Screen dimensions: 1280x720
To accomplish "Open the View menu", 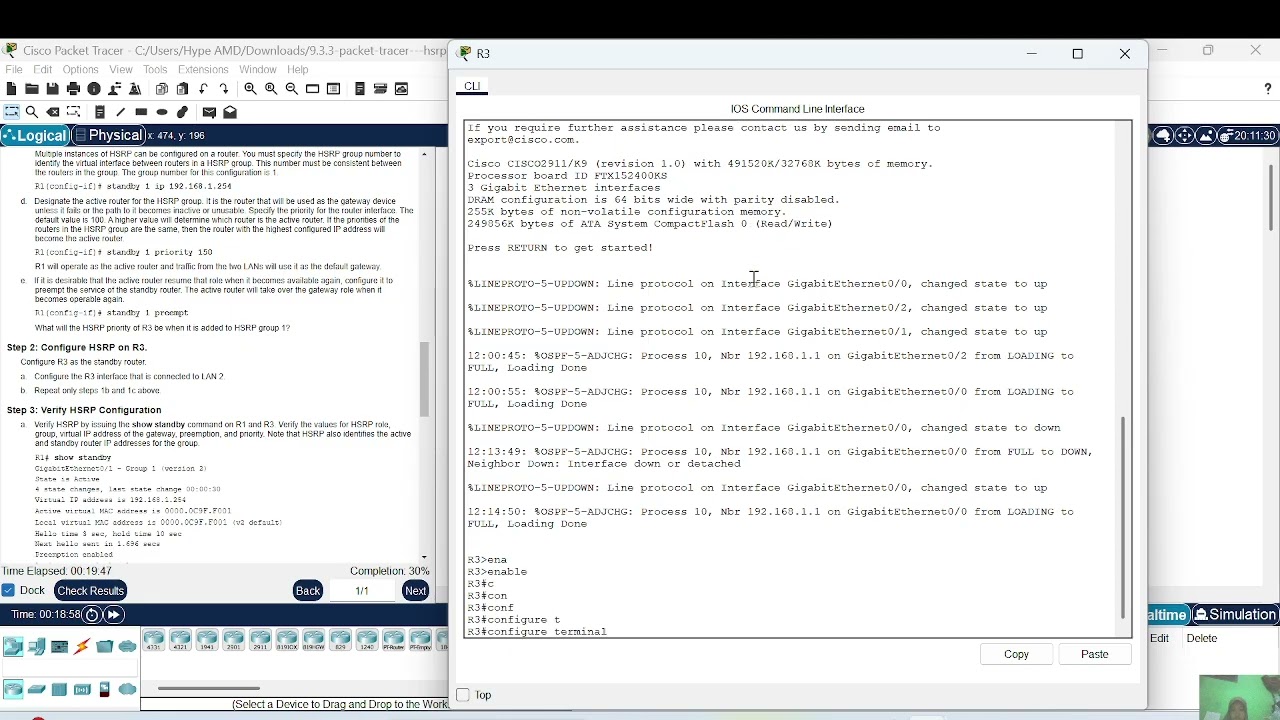I will [x=121, y=70].
